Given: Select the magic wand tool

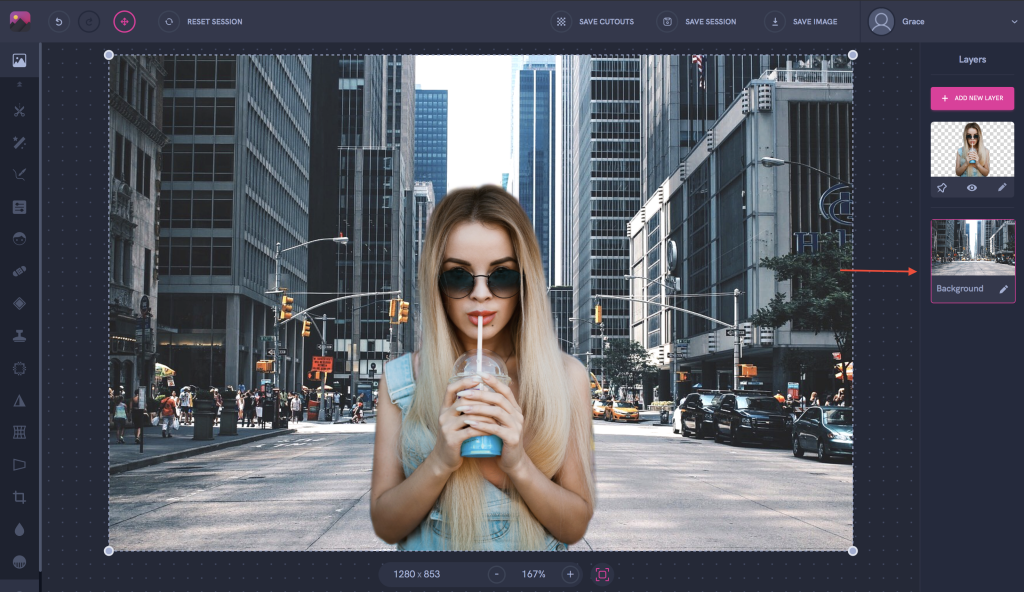Looking at the screenshot, I should point(19,143).
